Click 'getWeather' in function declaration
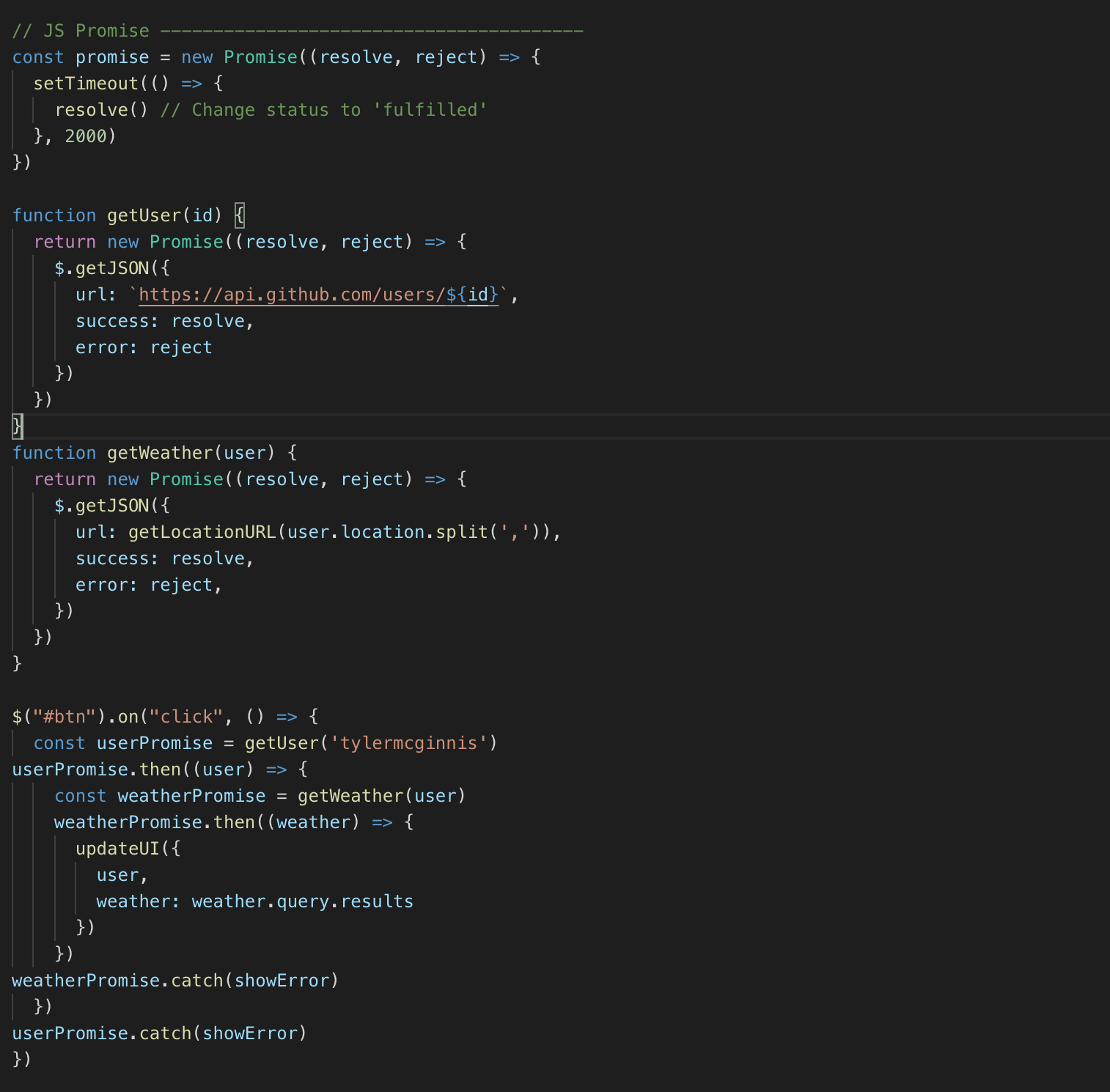The image size is (1110, 1092). point(160,453)
